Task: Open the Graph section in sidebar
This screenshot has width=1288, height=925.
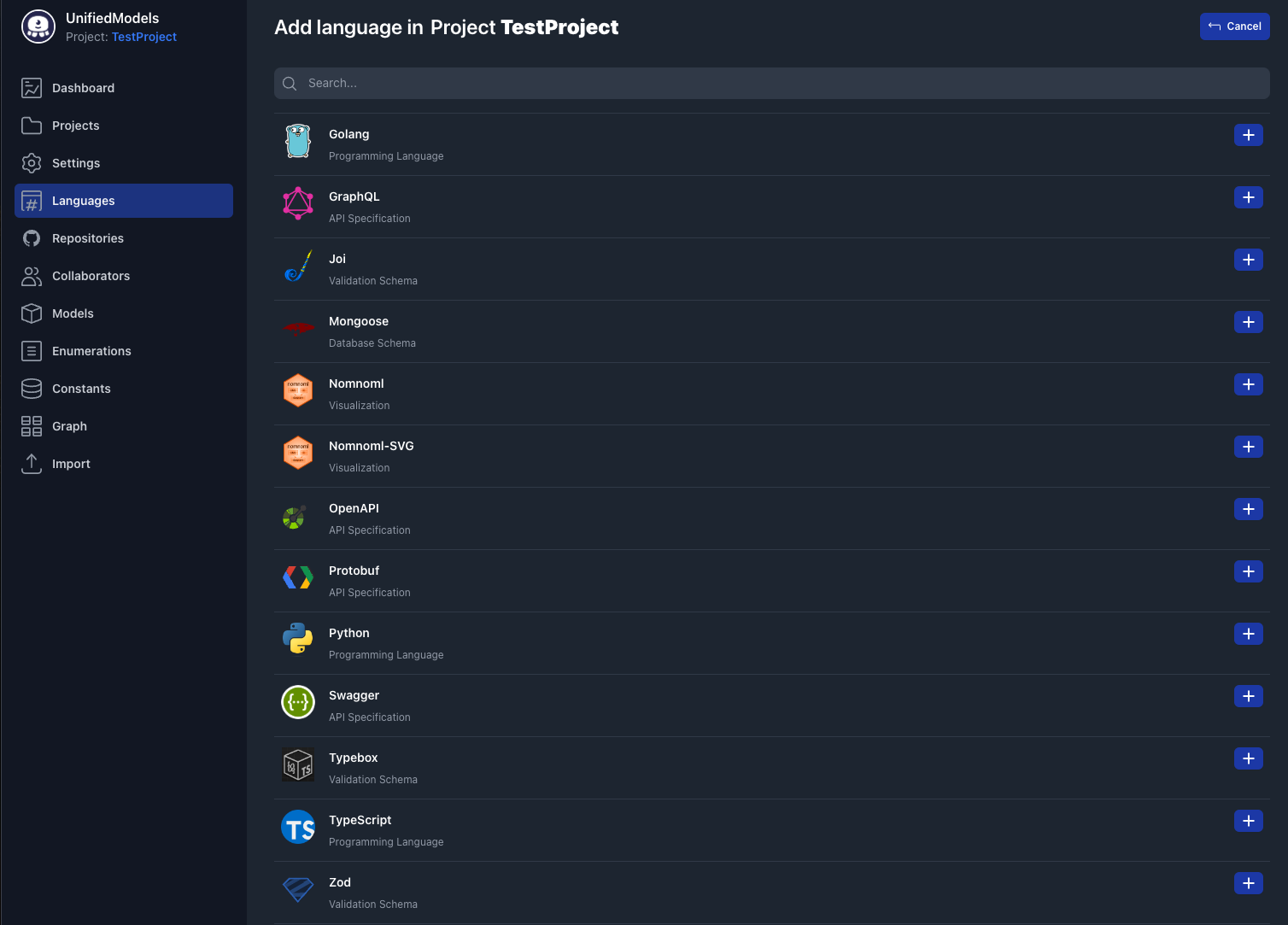Action: [69, 426]
